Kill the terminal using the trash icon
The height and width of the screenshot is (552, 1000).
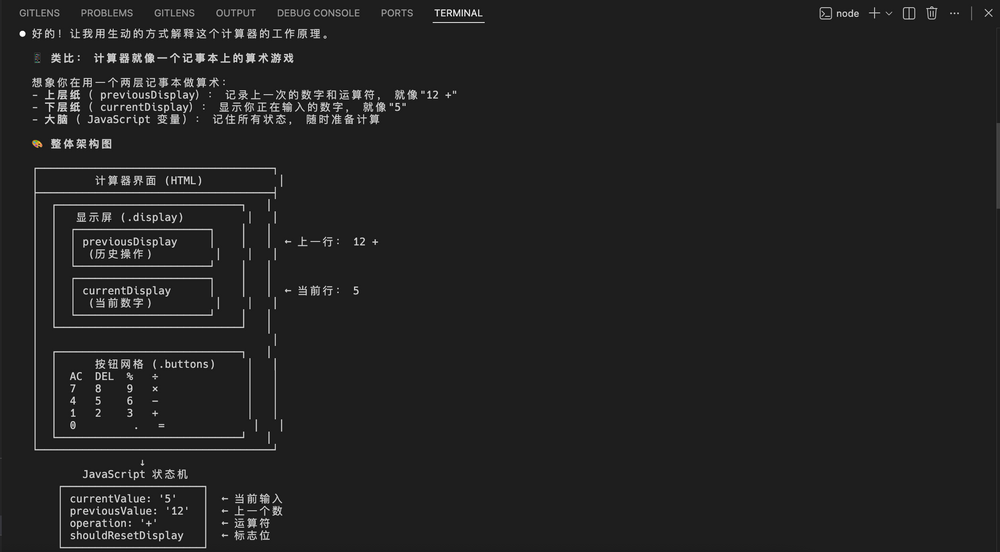pos(932,13)
